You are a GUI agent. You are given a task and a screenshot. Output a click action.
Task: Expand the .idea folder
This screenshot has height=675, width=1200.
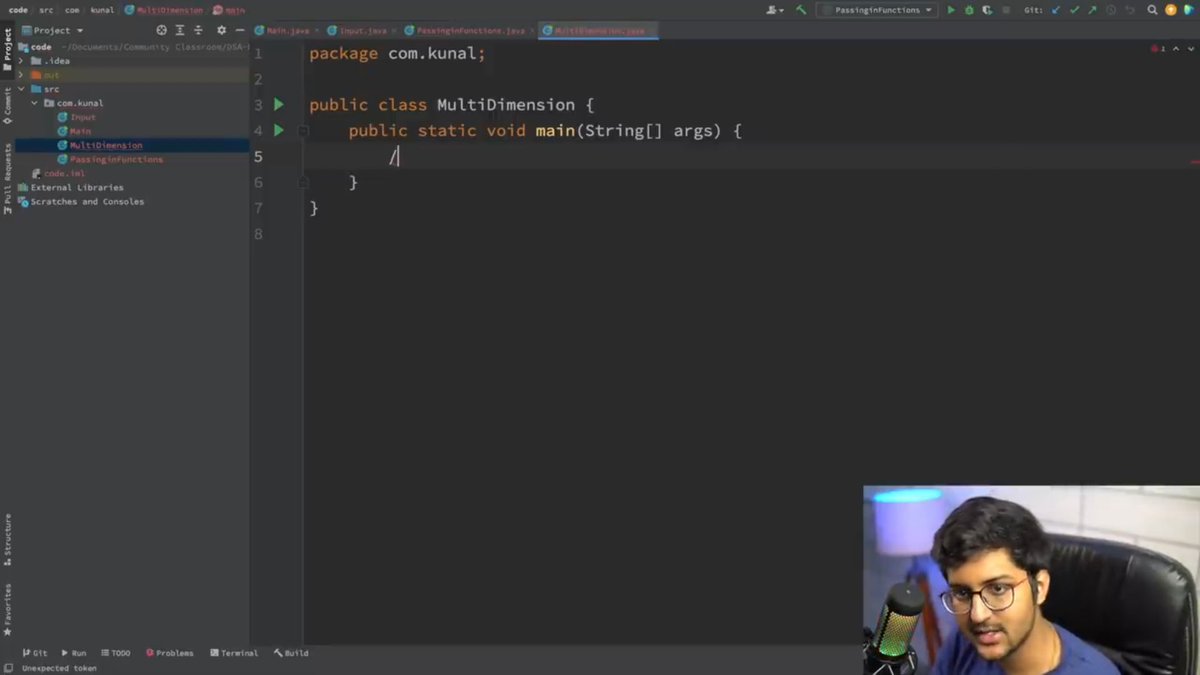click(x=21, y=61)
